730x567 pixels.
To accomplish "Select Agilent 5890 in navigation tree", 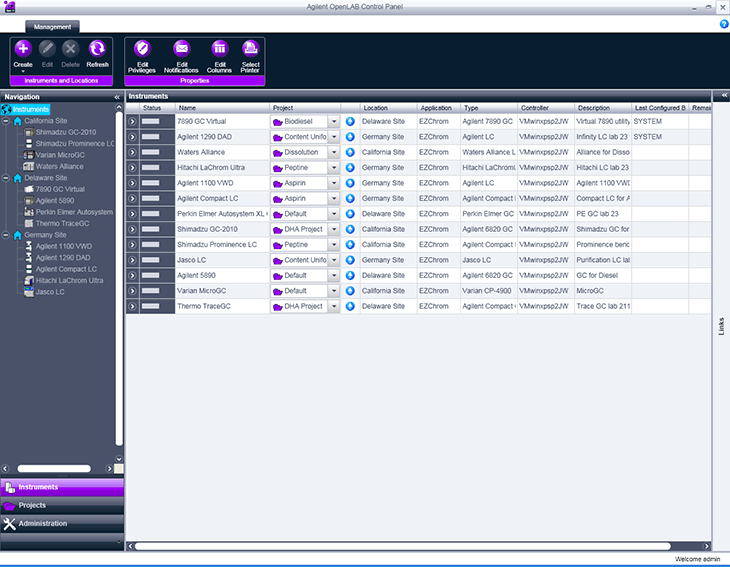I will coord(55,201).
